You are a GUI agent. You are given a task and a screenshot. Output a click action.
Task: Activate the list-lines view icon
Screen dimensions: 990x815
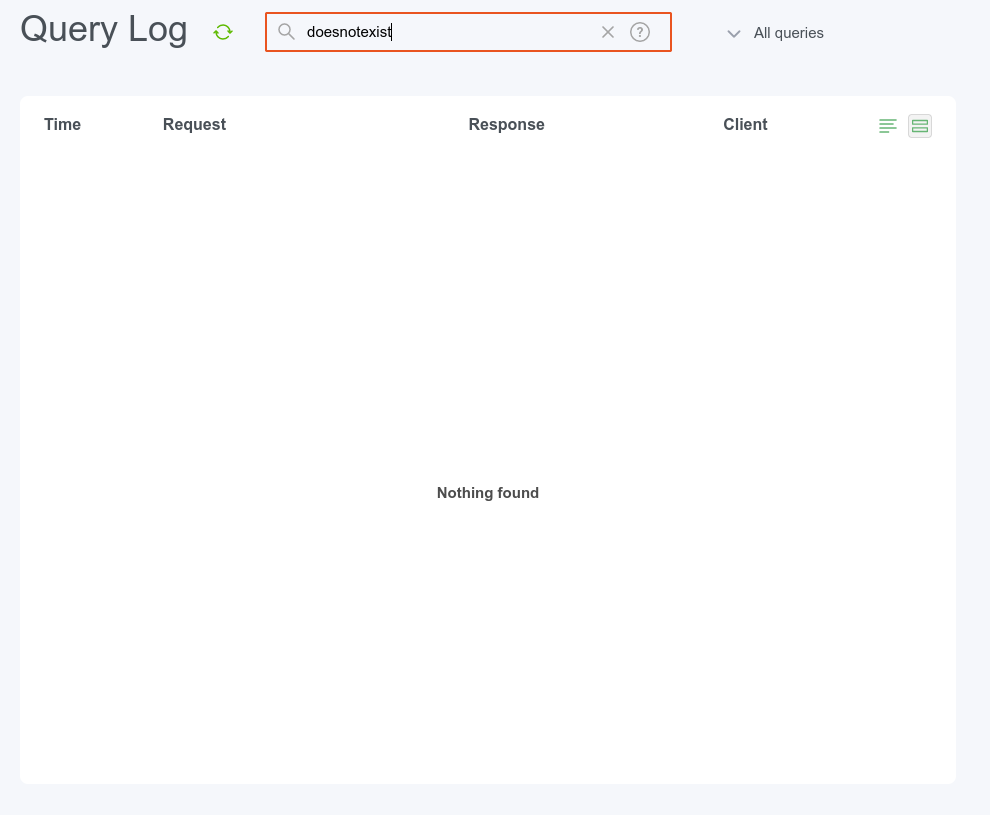click(888, 125)
